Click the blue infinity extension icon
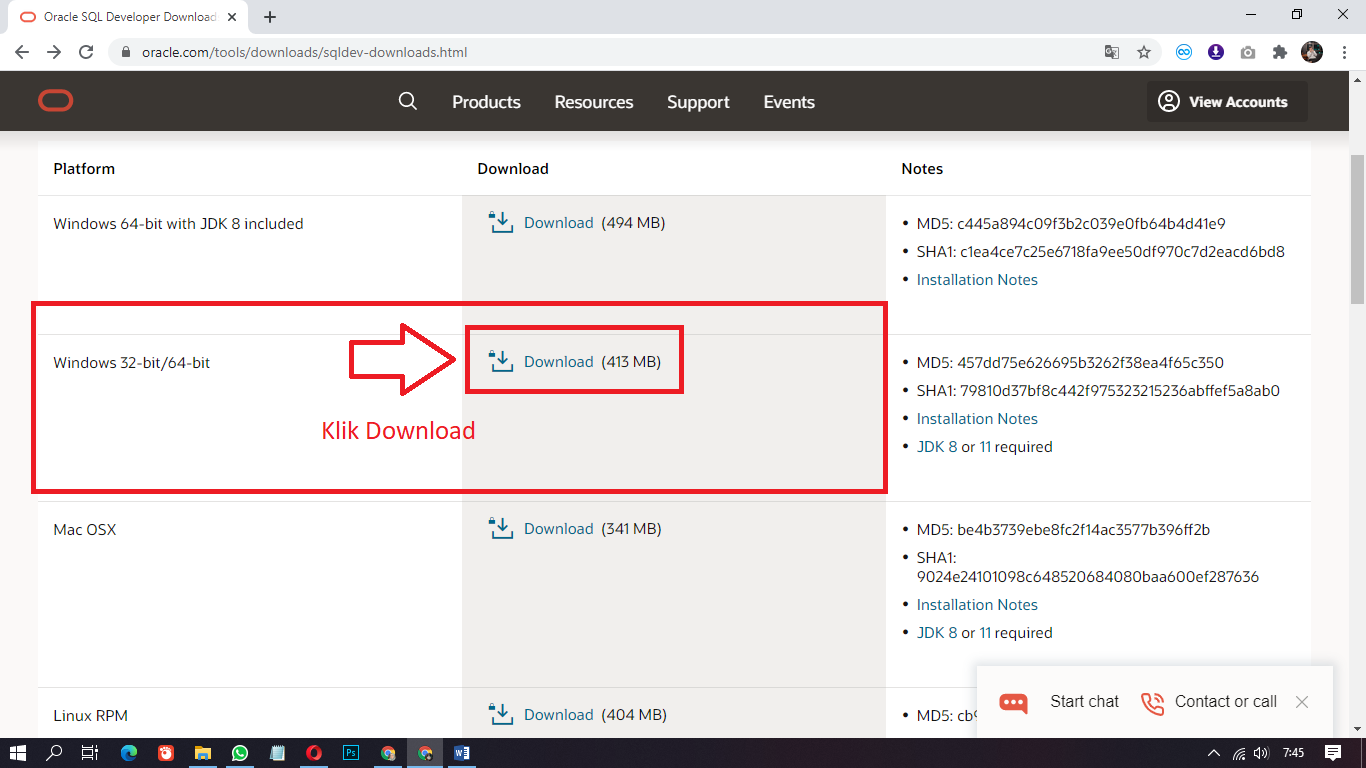Image resolution: width=1366 pixels, height=768 pixels. point(1184,52)
